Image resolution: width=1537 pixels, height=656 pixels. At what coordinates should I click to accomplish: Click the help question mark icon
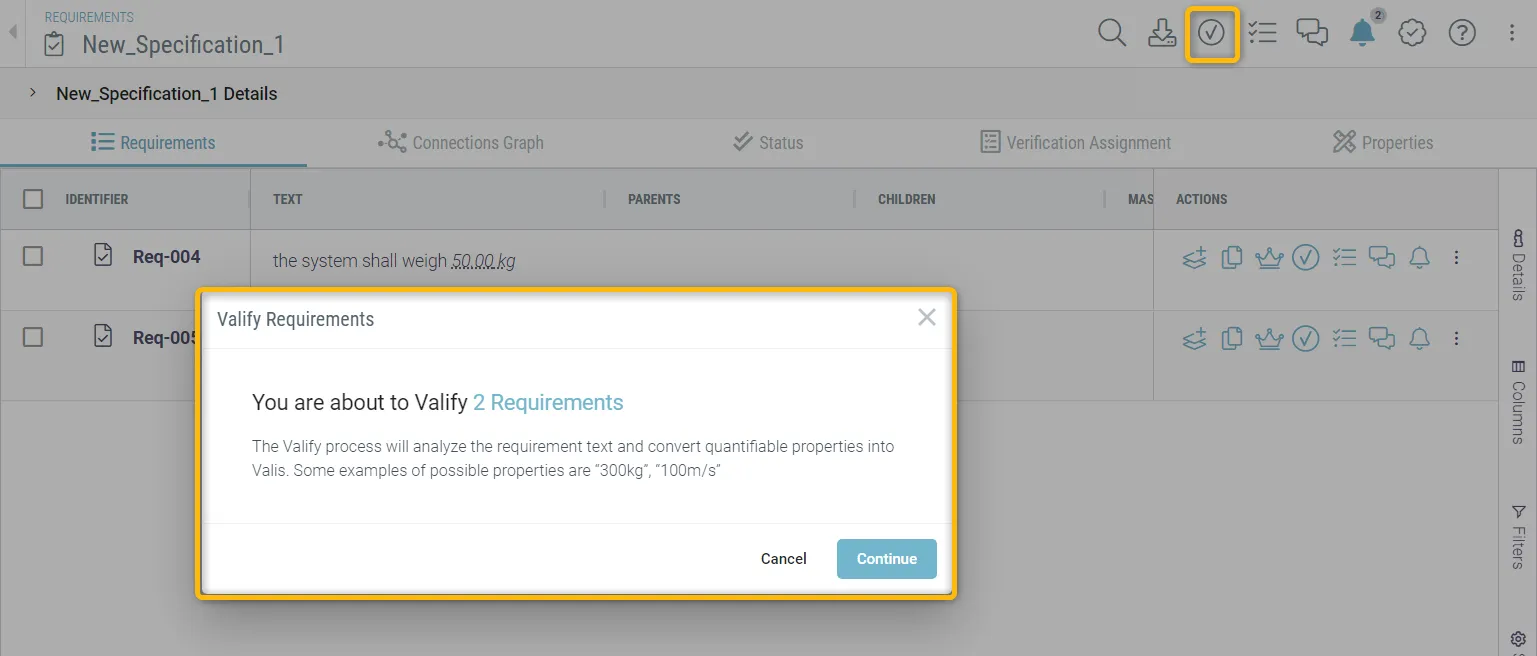1462,33
